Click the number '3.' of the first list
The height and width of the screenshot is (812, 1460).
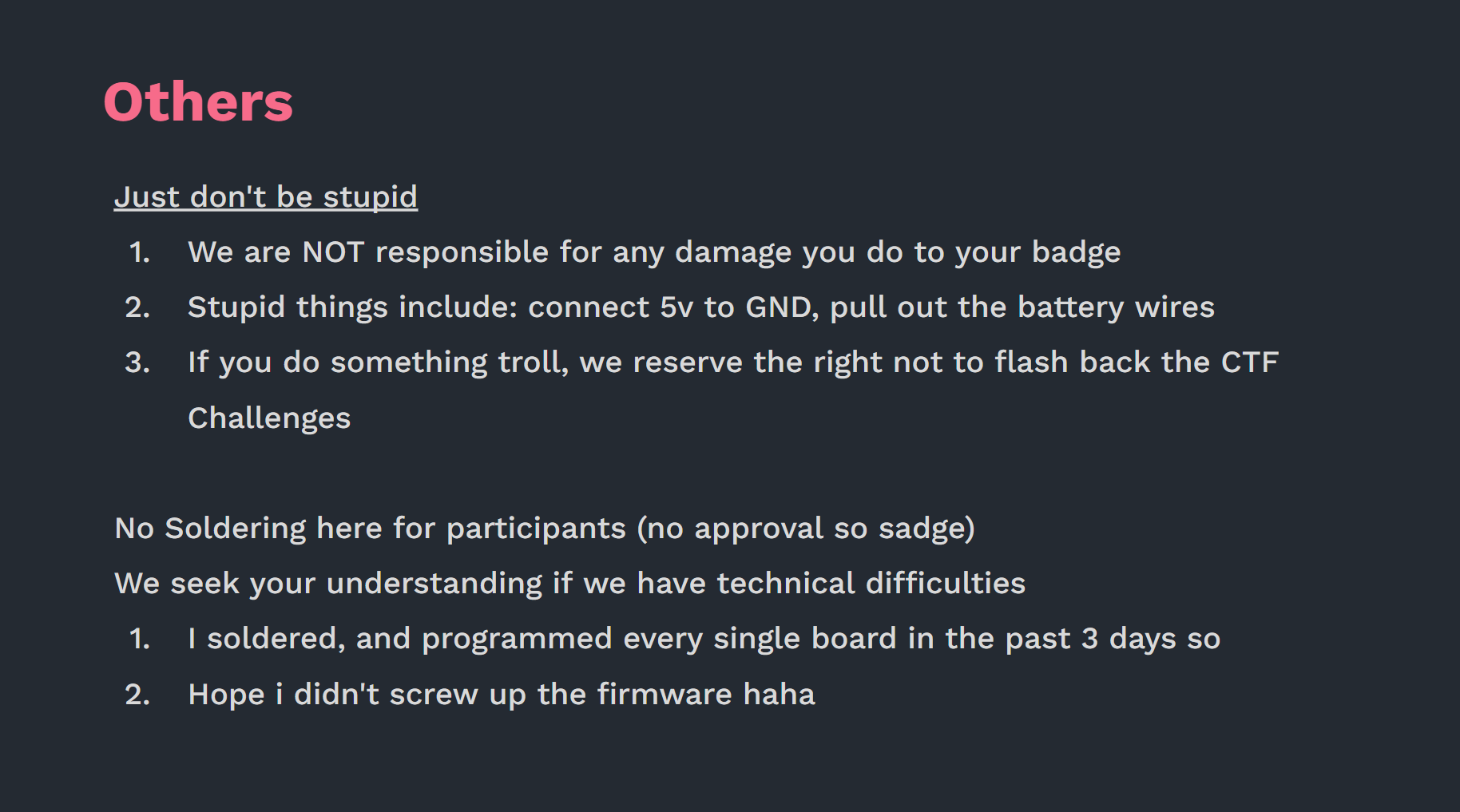click(x=137, y=362)
